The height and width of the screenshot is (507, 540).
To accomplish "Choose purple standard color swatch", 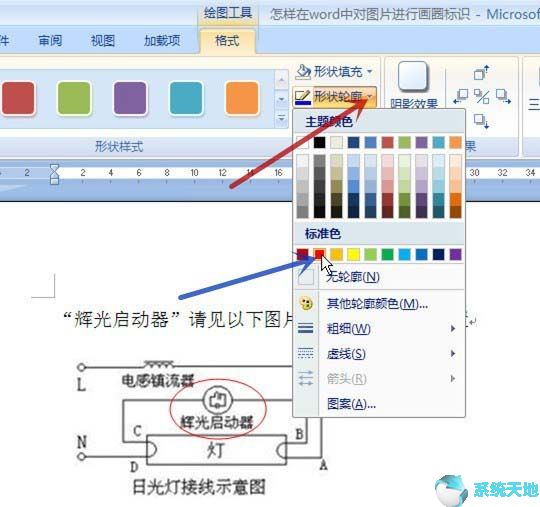I will [456, 255].
